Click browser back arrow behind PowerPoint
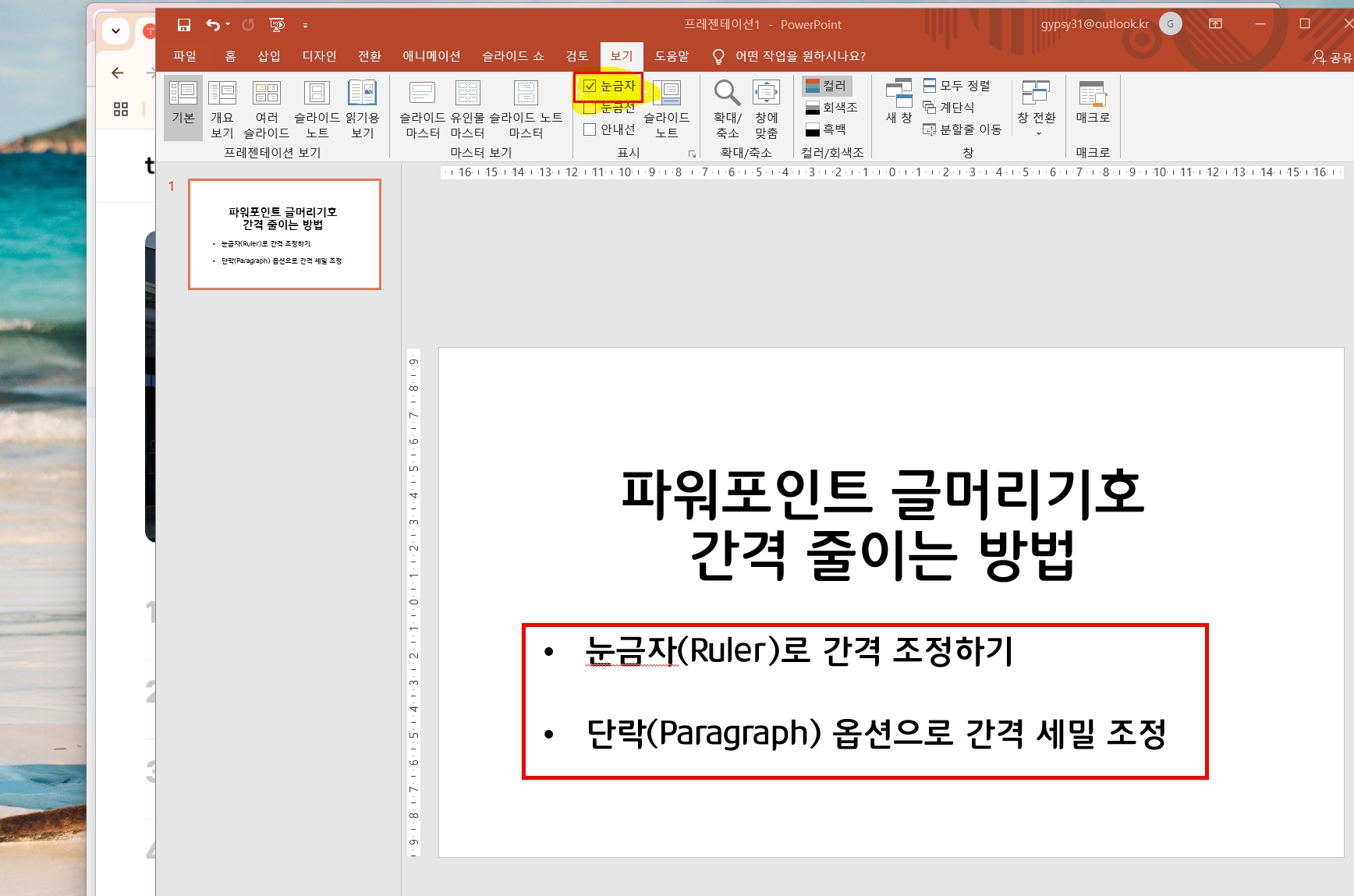Viewport: 1354px width, 896px height. (118, 73)
